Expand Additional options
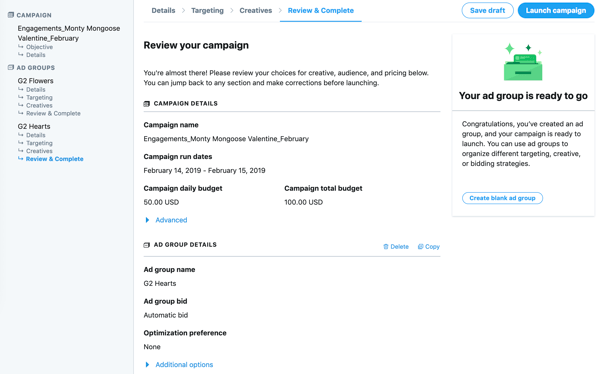The image size is (600, 374). pos(184,365)
